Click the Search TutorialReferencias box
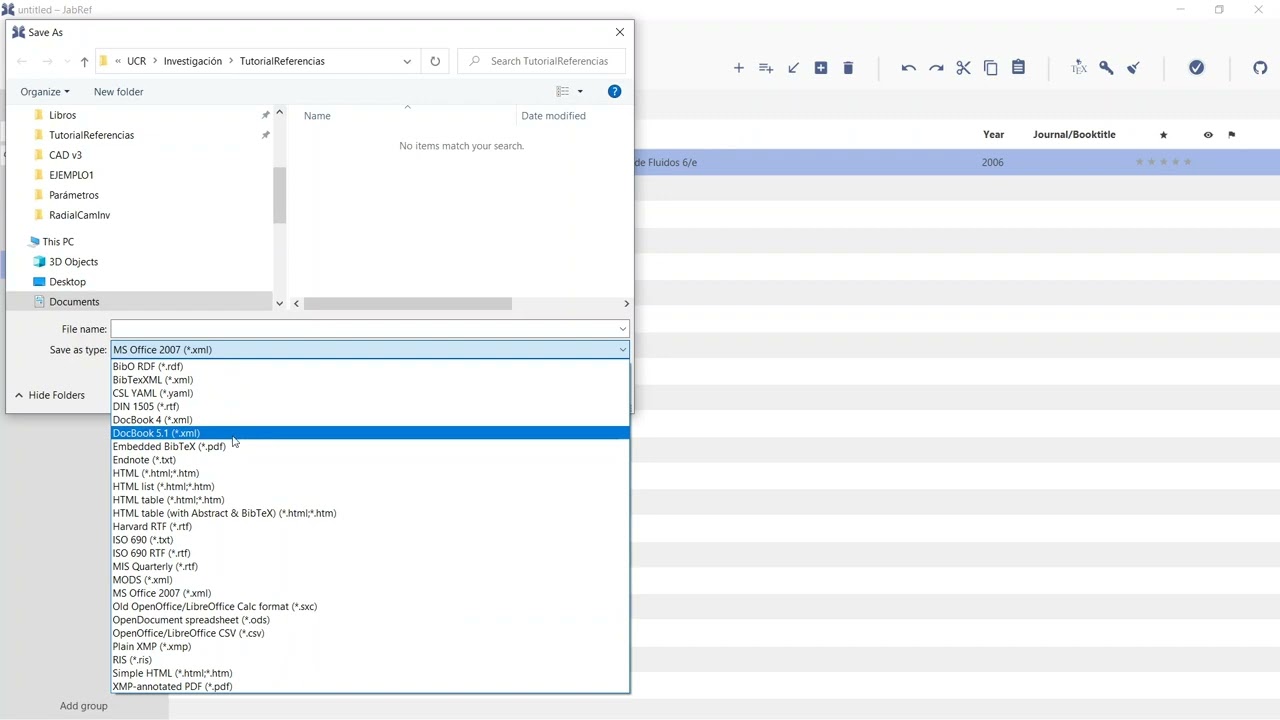This screenshot has height=720, width=1280. 542,61
